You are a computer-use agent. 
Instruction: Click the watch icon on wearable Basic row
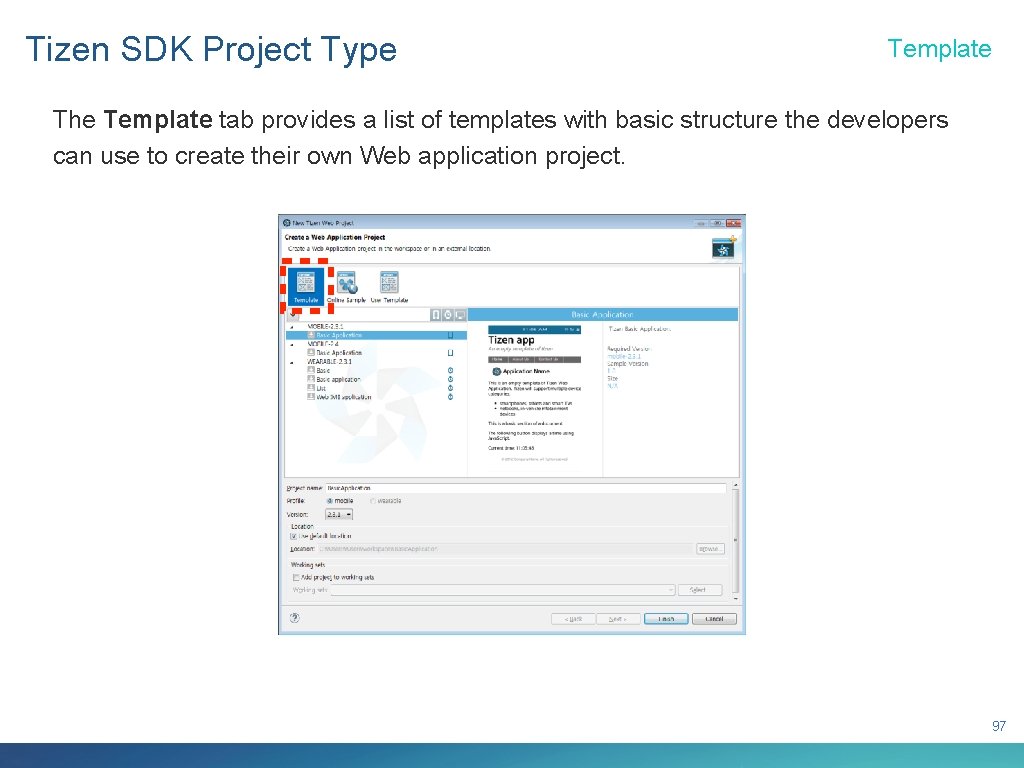tap(451, 370)
